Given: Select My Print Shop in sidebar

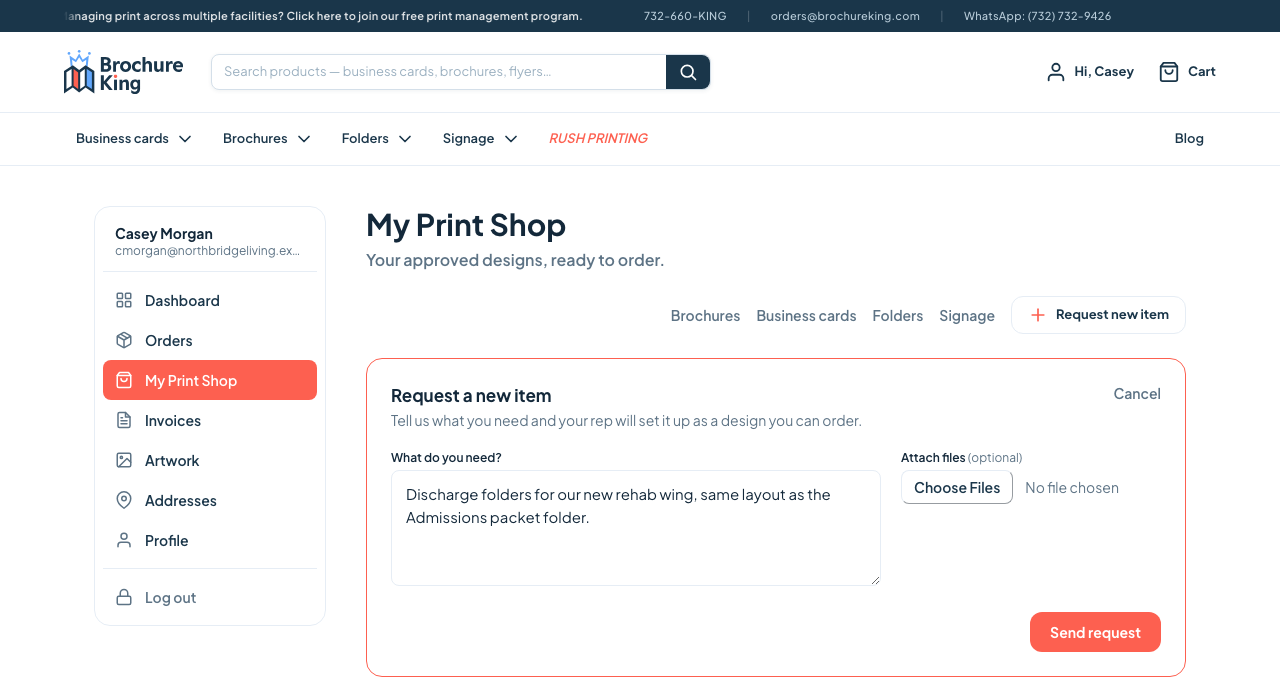Looking at the screenshot, I should [210, 380].
